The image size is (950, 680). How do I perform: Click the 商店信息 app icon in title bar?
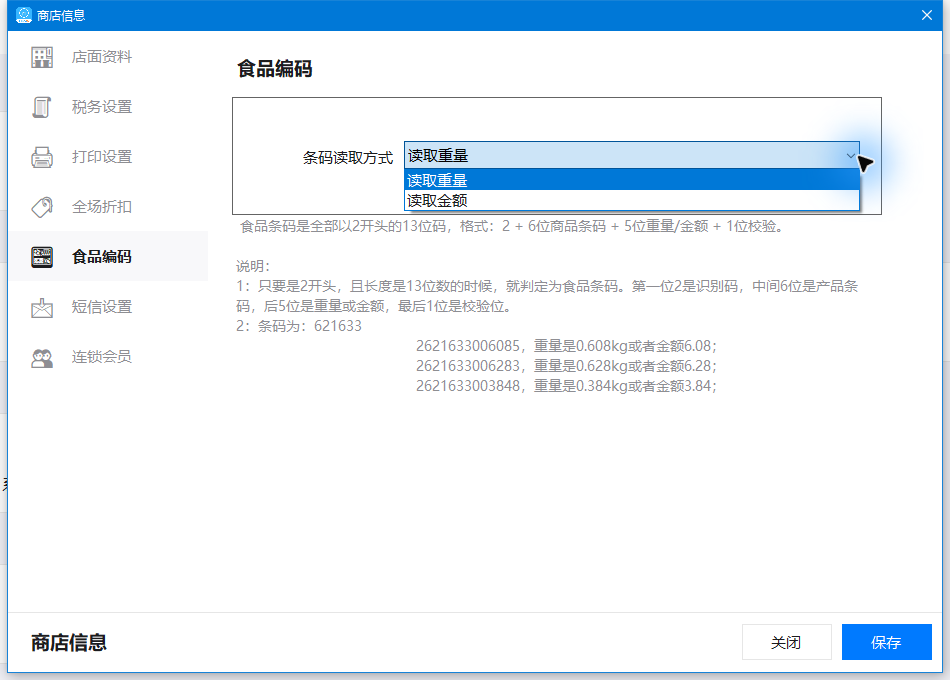(x=24, y=15)
